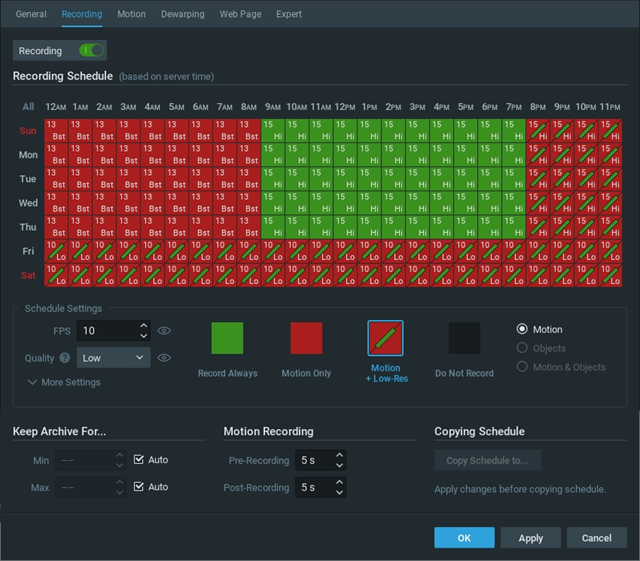Increase FPS using the up stepper arrow
640x561 pixels.
point(144,325)
